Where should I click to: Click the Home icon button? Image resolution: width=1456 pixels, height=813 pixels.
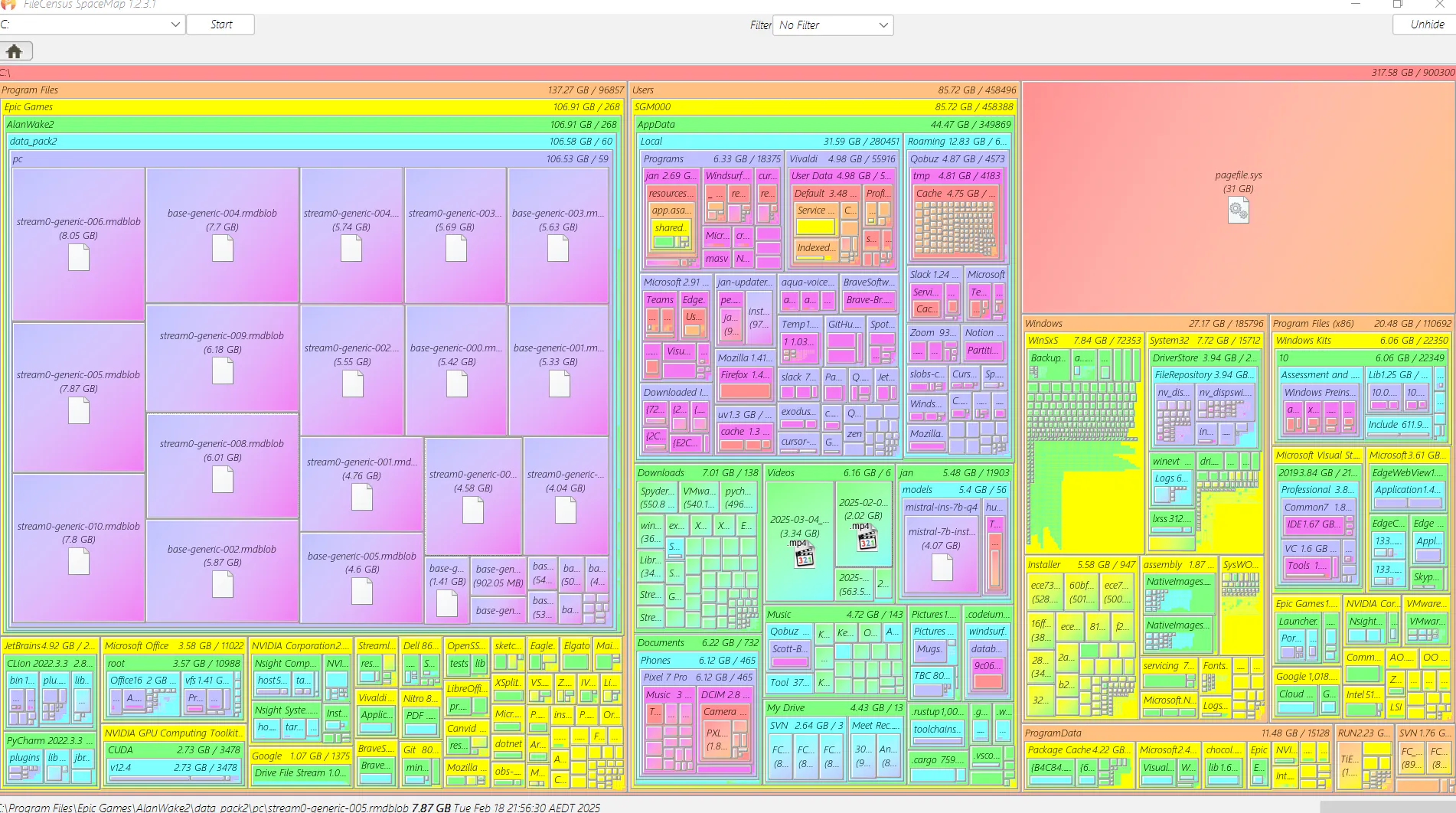point(15,51)
